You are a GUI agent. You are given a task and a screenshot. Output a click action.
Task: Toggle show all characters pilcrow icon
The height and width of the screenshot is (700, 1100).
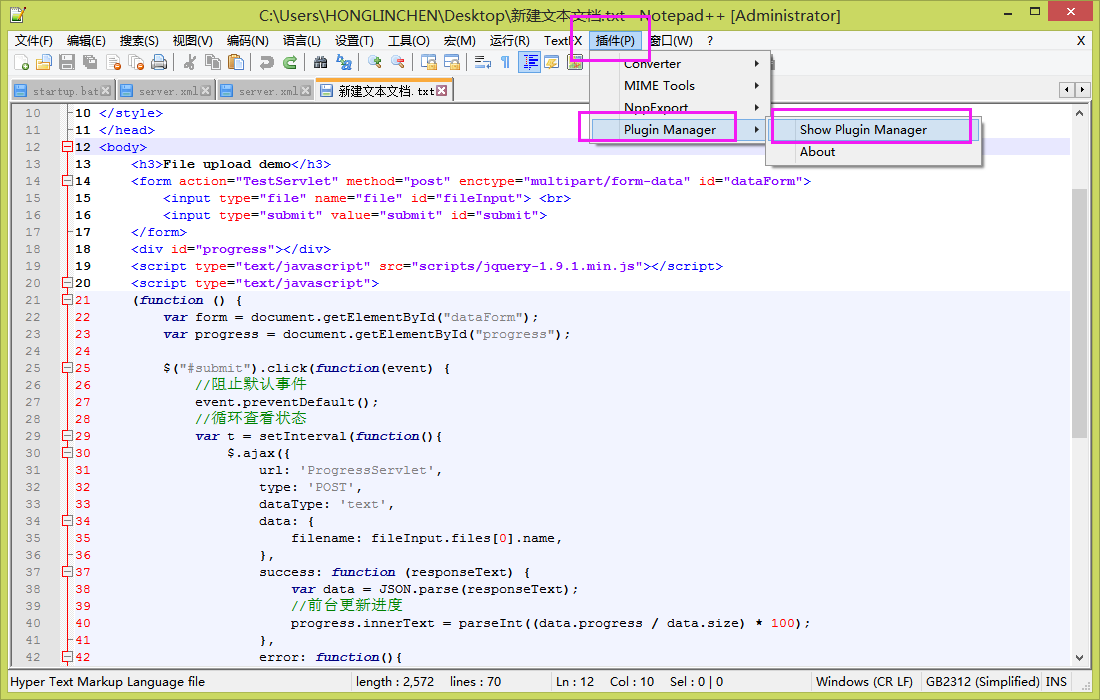[505, 63]
